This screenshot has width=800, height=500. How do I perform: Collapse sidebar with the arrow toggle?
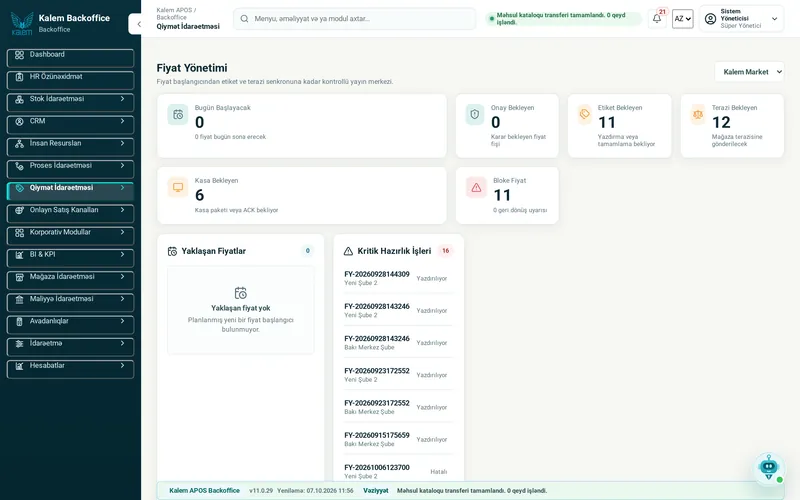pos(137,24)
